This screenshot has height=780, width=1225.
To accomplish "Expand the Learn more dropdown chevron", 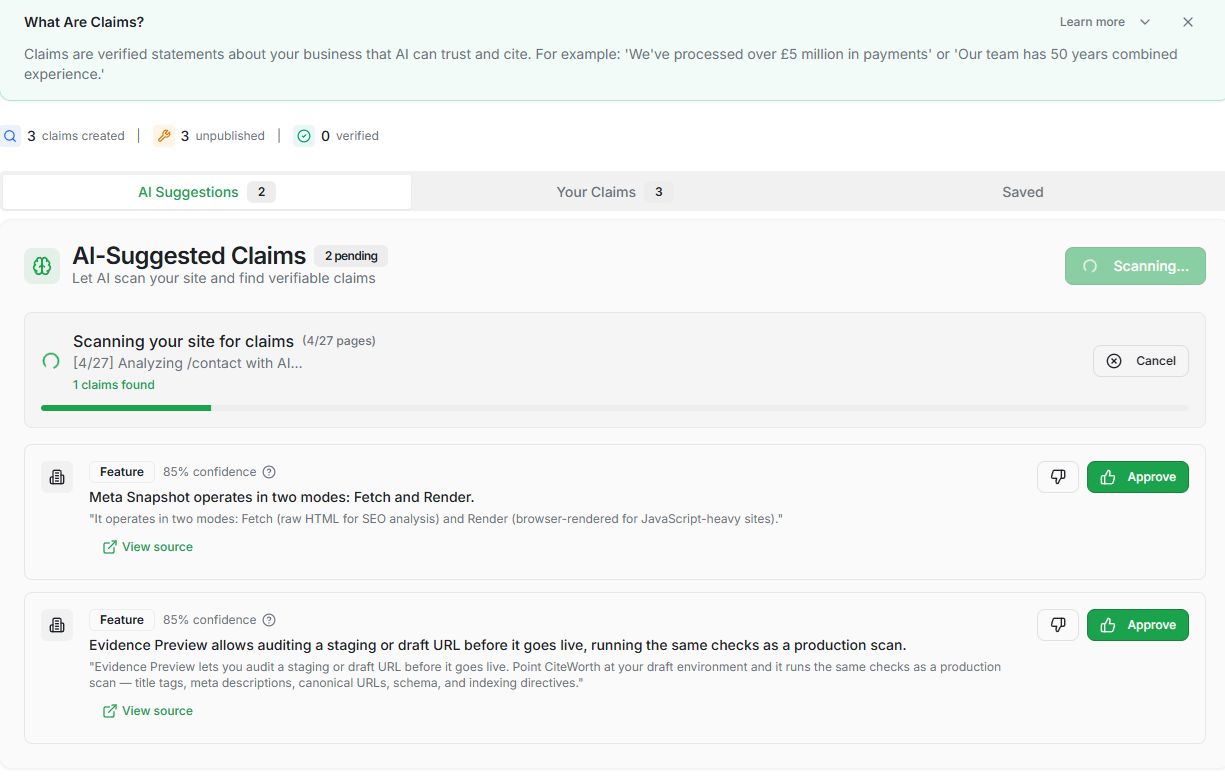I will pyautogui.click(x=1145, y=21).
